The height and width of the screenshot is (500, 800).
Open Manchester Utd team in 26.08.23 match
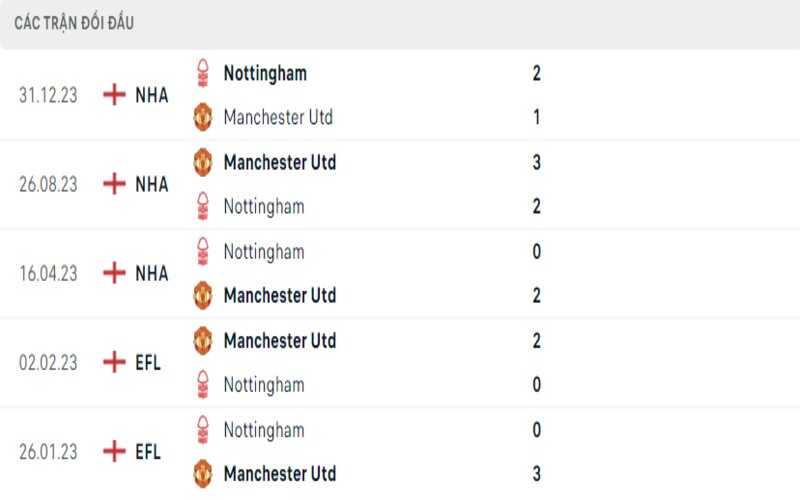279,162
